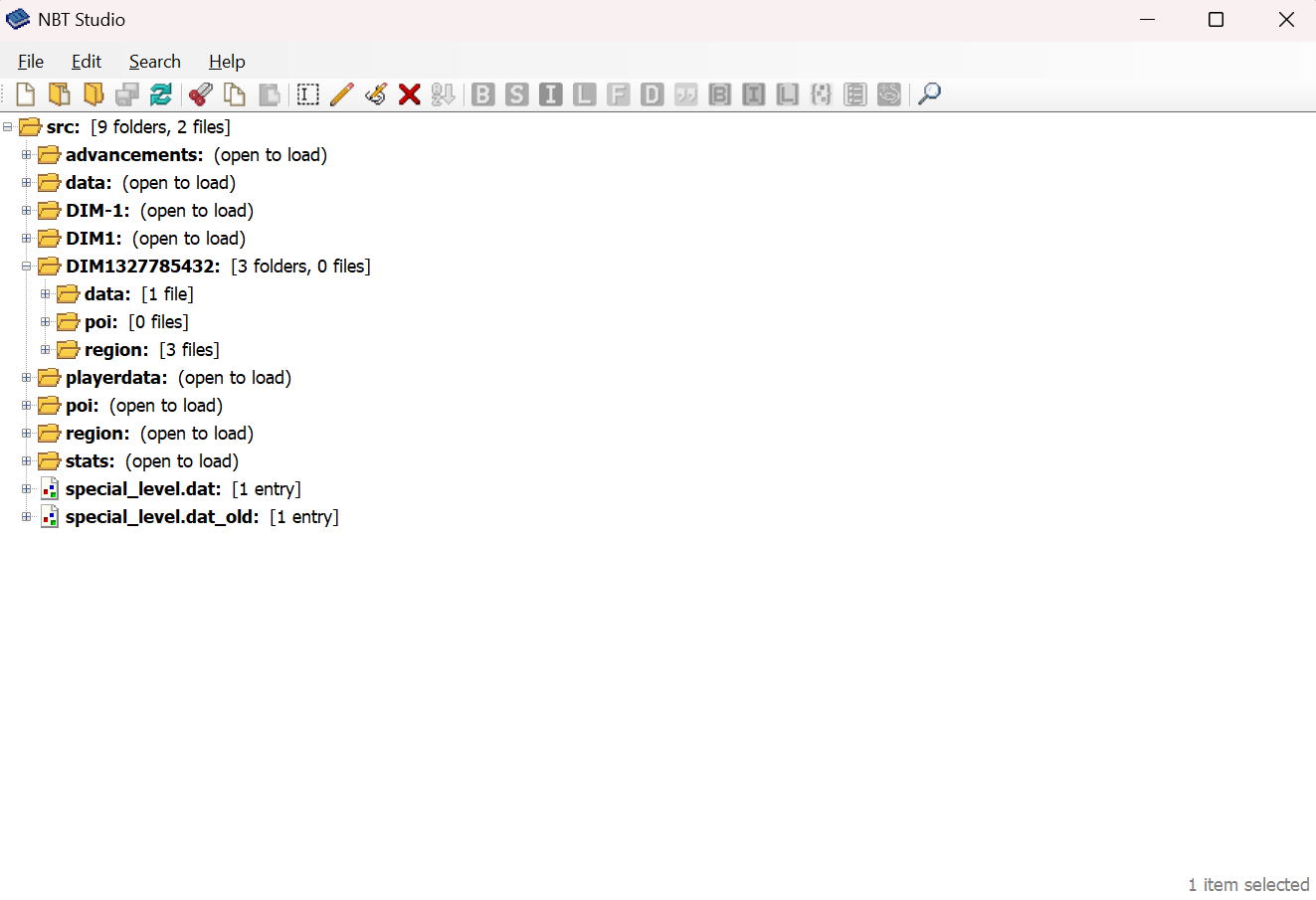Click the special_level.dat file icon

click(x=50, y=489)
